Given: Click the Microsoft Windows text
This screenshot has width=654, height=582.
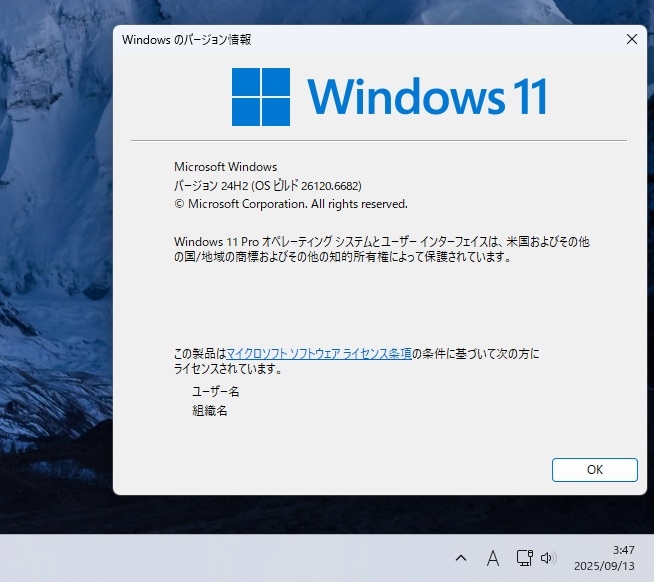Looking at the screenshot, I should [225, 167].
